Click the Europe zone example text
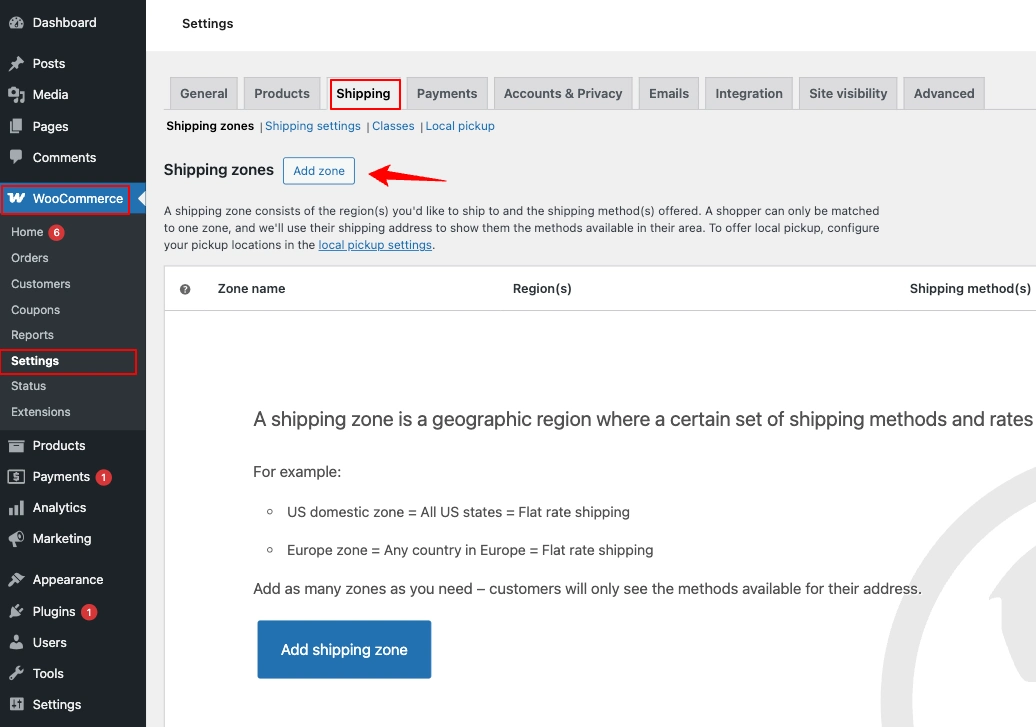 [470, 550]
